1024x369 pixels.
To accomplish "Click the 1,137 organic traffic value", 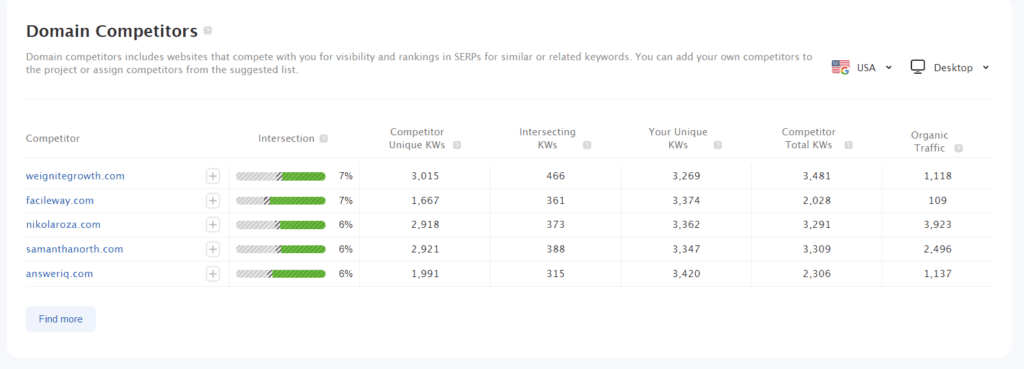I will (937, 274).
